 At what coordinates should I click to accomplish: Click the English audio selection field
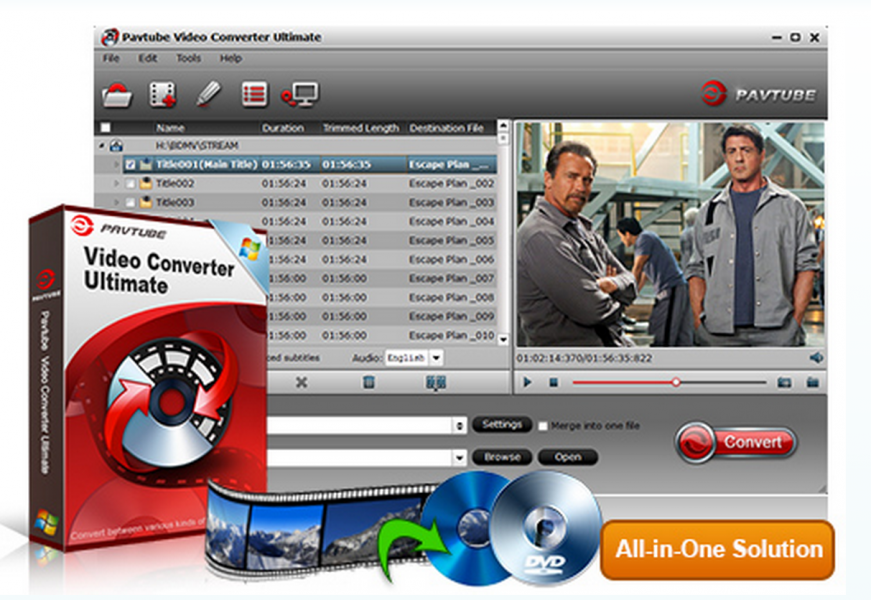coord(407,358)
